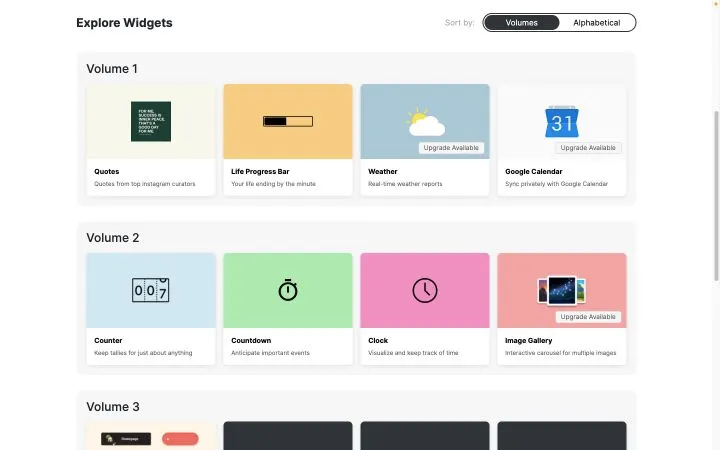Click the 'Sort by:' label
720x450 pixels.
[x=459, y=22]
